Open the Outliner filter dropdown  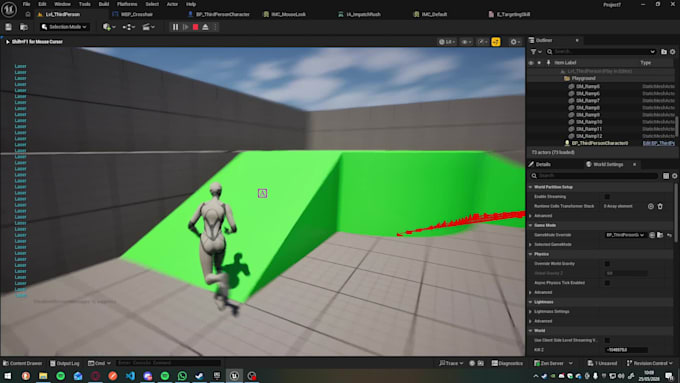click(536, 52)
